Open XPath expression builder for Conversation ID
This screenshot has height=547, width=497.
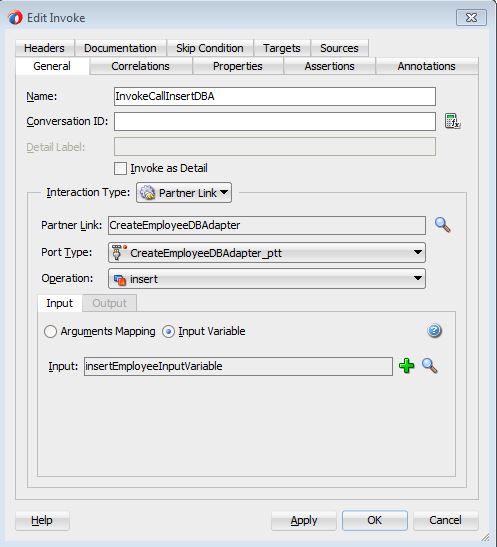pos(452,121)
